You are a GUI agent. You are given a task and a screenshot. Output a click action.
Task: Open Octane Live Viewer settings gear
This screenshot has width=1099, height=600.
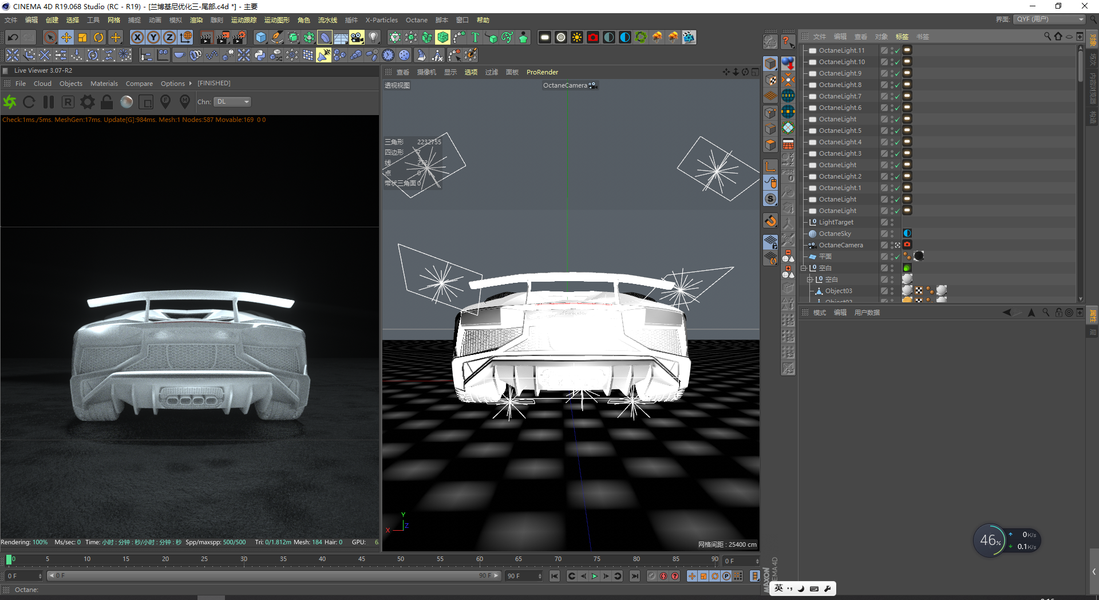click(87, 102)
